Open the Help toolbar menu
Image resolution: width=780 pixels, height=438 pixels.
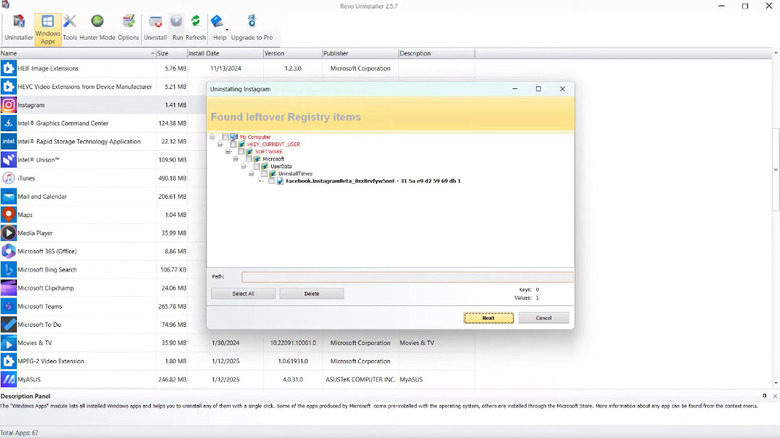pyautogui.click(x=219, y=28)
